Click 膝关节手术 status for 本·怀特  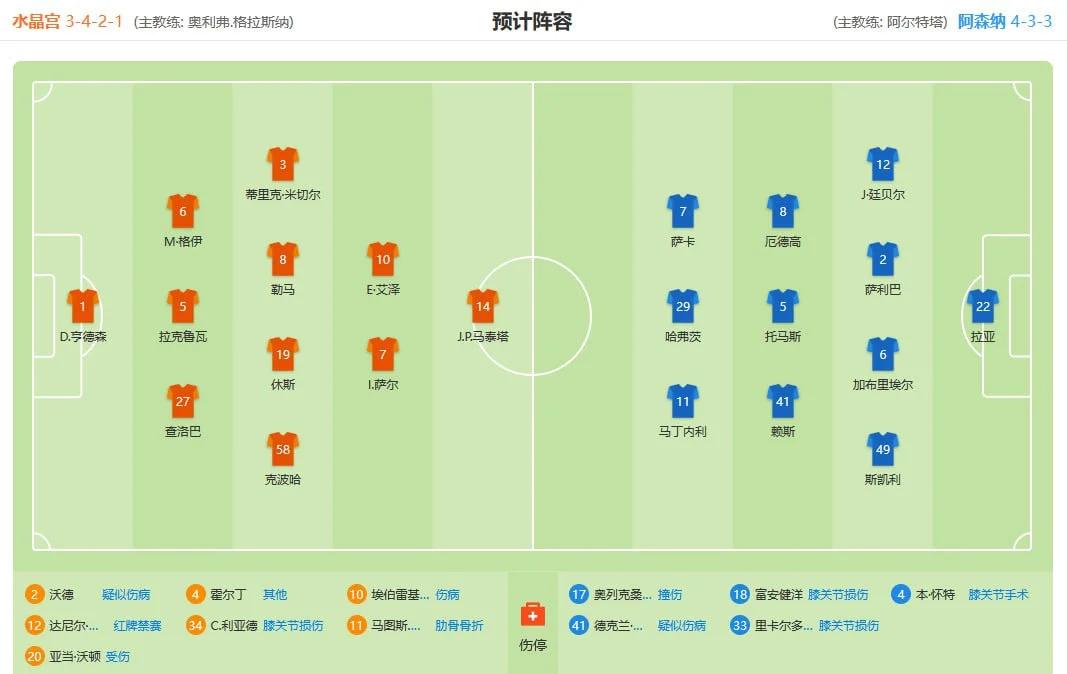pyautogui.click(x=998, y=594)
